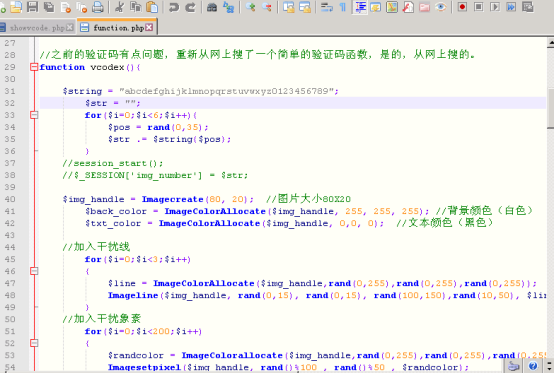Toggle folder as workspace panel

pyautogui.click(x=424, y=7)
